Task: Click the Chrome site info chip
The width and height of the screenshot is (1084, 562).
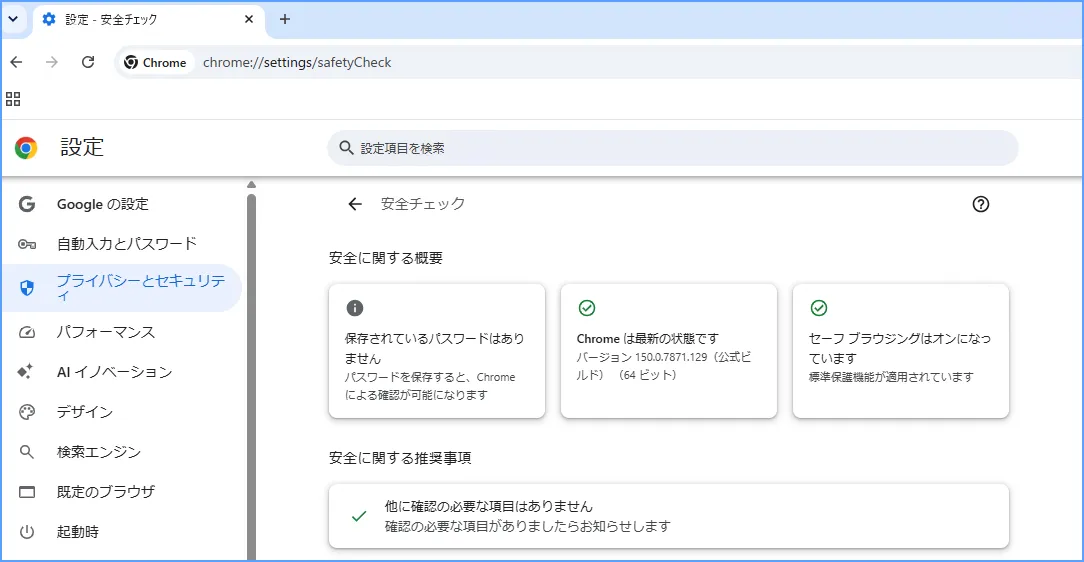Action: (x=155, y=62)
